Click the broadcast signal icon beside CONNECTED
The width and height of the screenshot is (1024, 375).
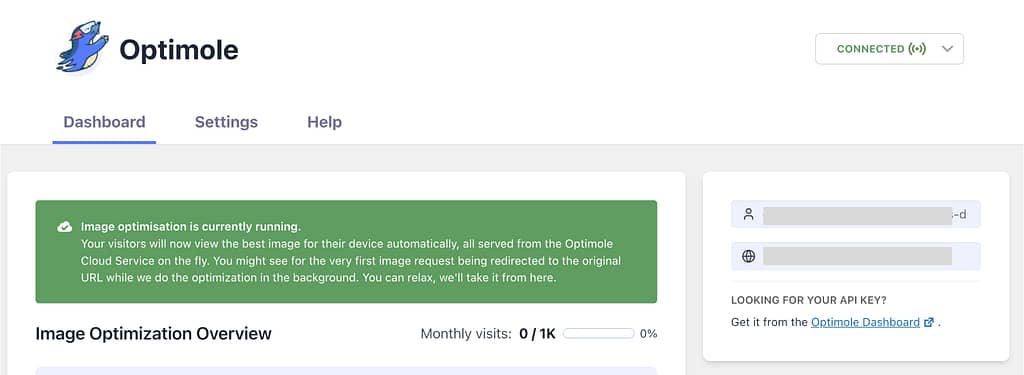[917, 49]
